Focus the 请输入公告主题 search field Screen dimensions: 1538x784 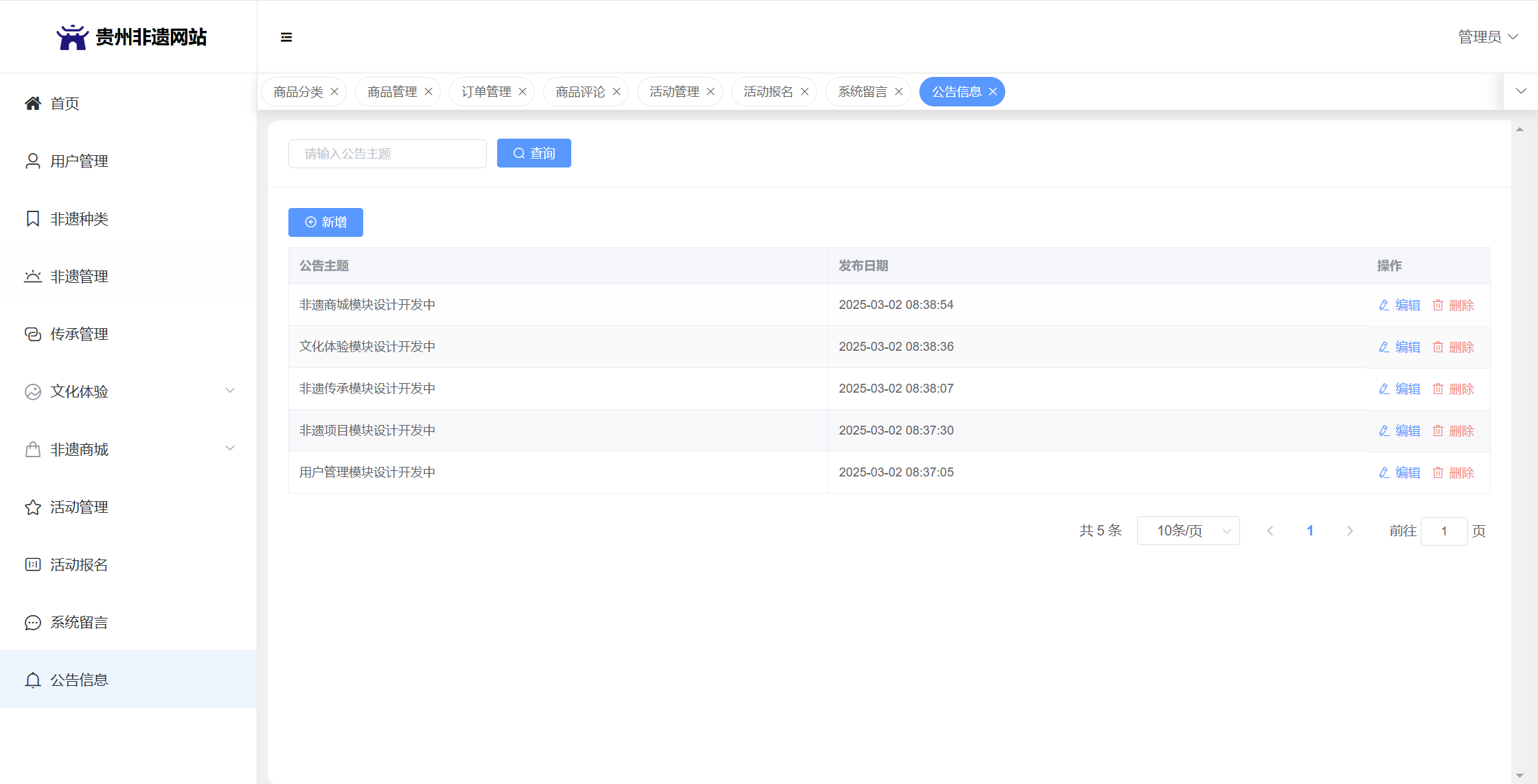387,154
